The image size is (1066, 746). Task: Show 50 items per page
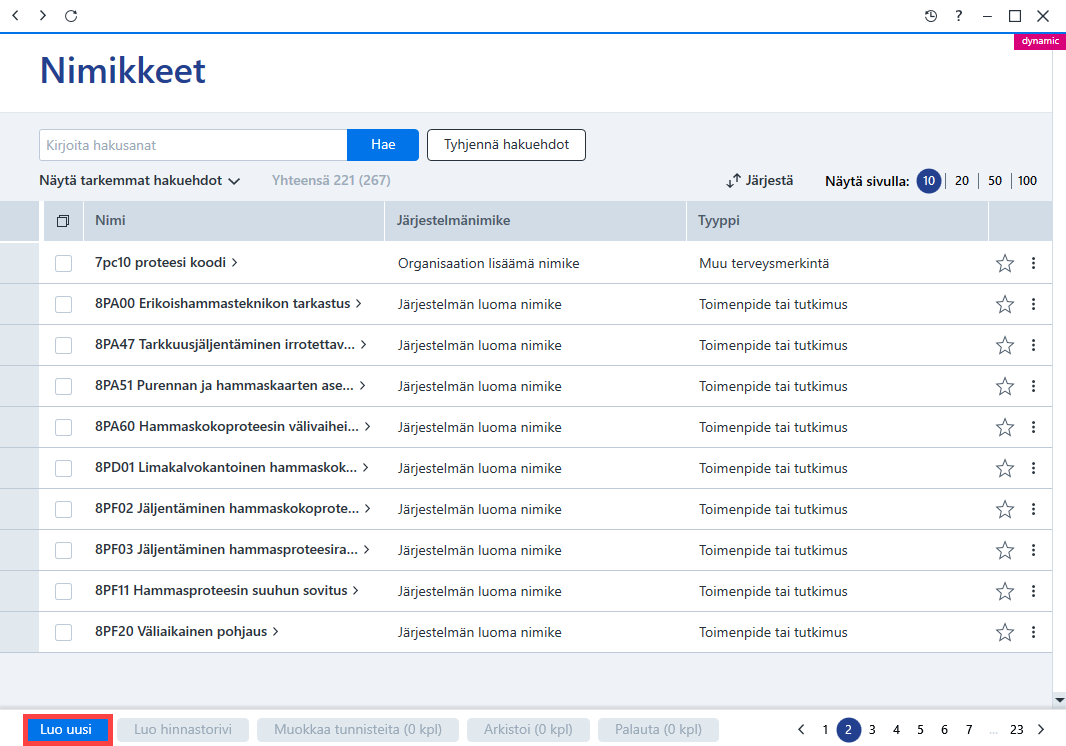[995, 181]
